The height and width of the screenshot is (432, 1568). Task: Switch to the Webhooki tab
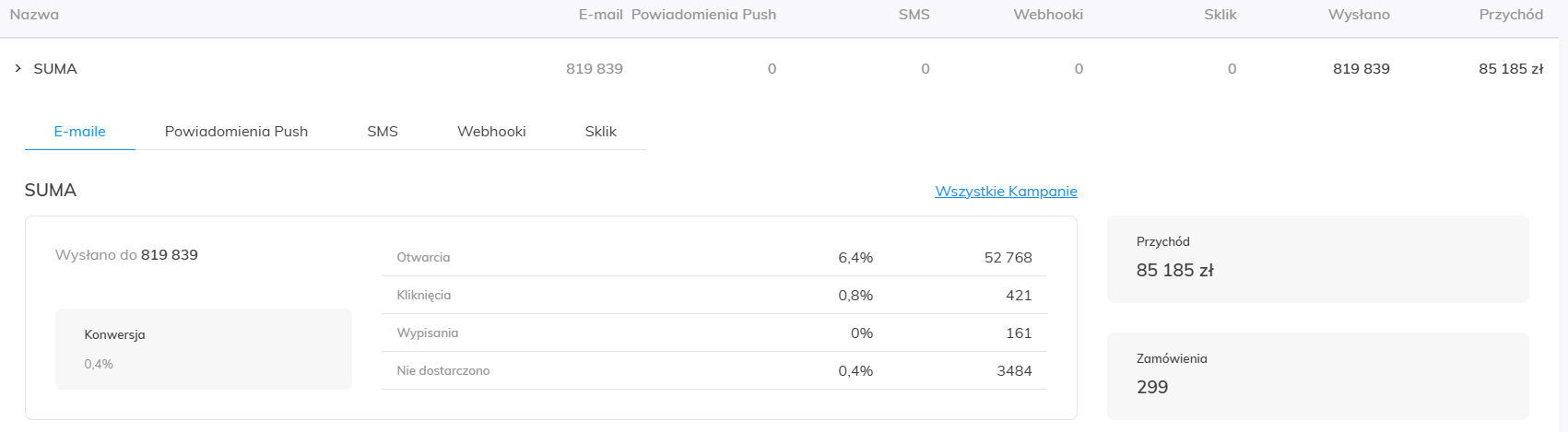[491, 132]
